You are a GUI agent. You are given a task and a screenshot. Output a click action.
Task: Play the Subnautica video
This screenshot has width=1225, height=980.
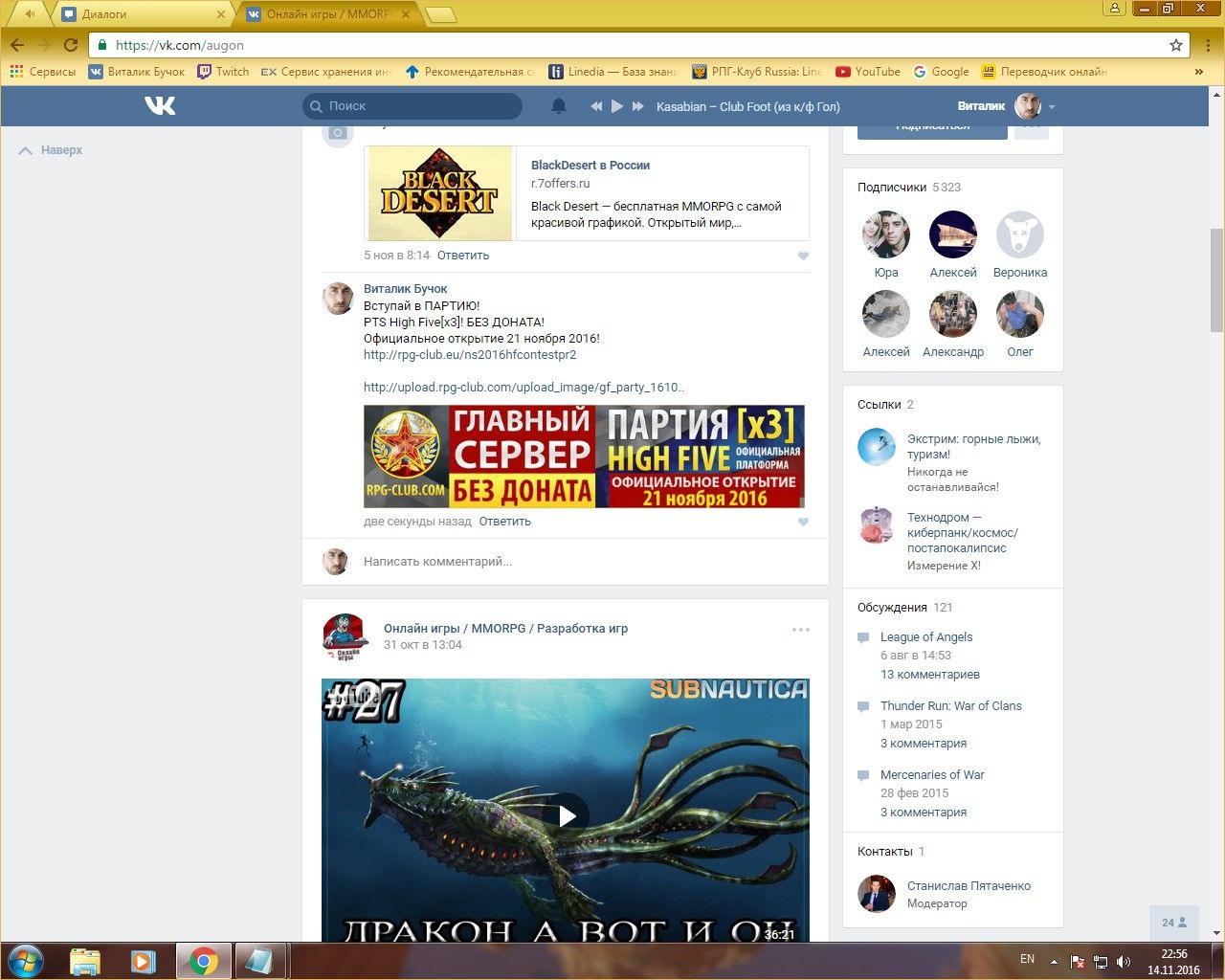click(567, 815)
